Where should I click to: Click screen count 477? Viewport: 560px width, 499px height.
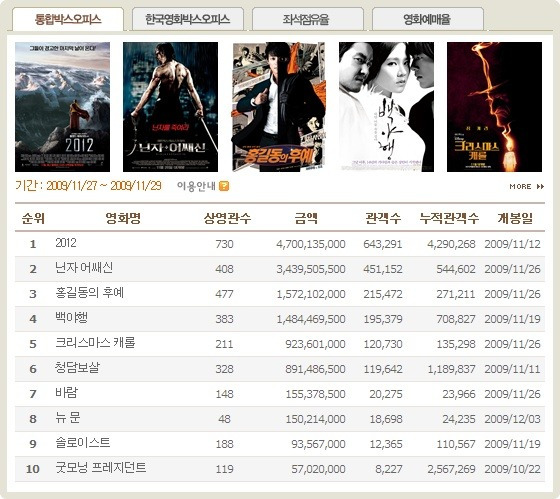point(224,294)
